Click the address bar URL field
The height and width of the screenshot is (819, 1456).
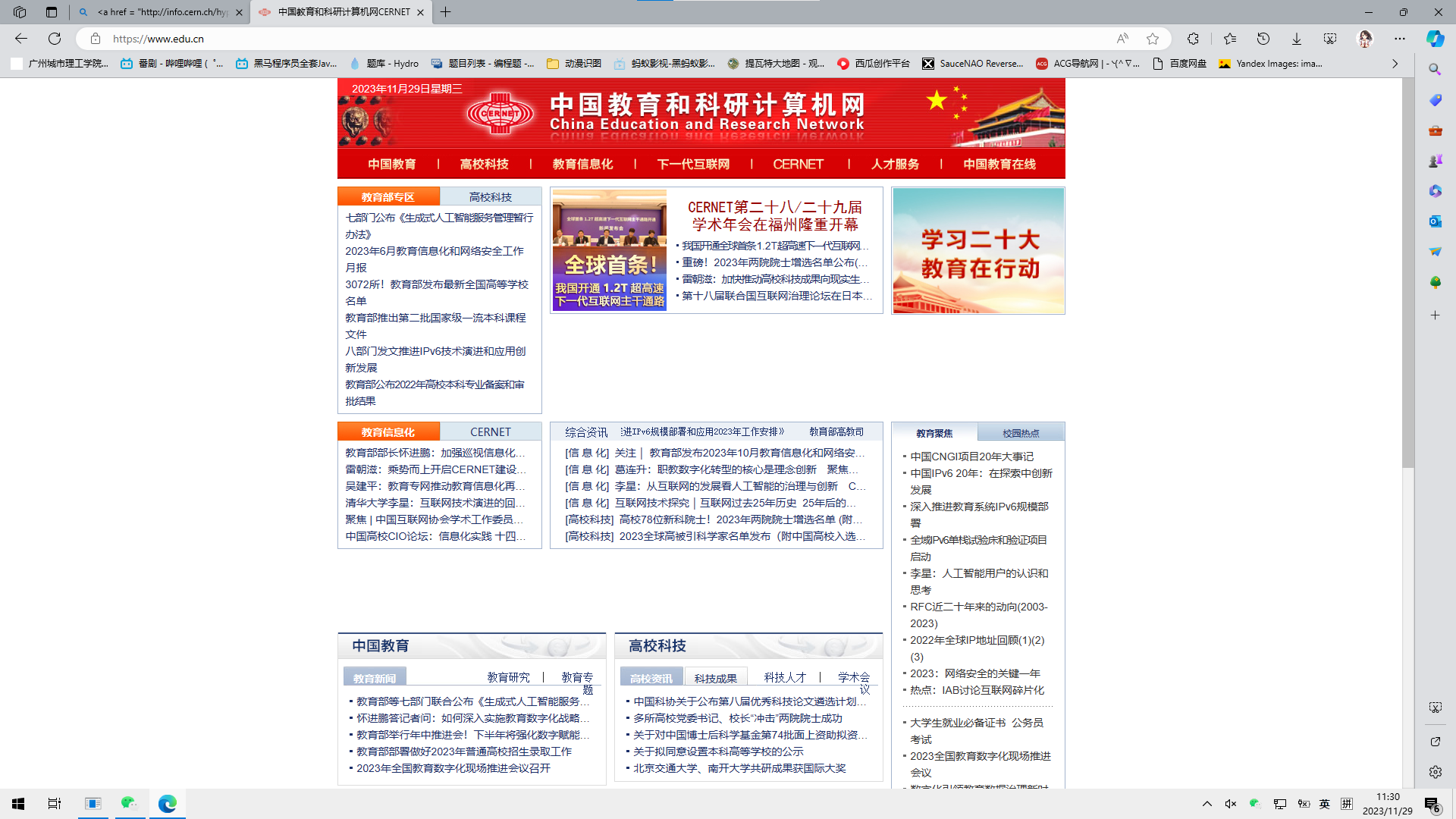pos(607,39)
